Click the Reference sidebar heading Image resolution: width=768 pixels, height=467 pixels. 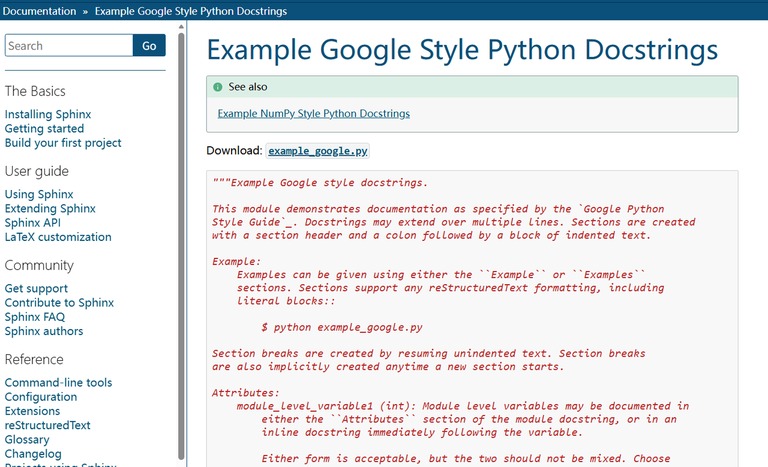(34, 359)
